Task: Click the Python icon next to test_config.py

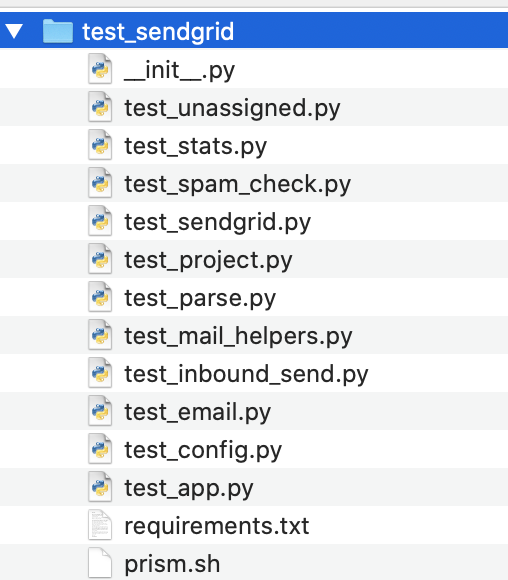Action: (100, 448)
